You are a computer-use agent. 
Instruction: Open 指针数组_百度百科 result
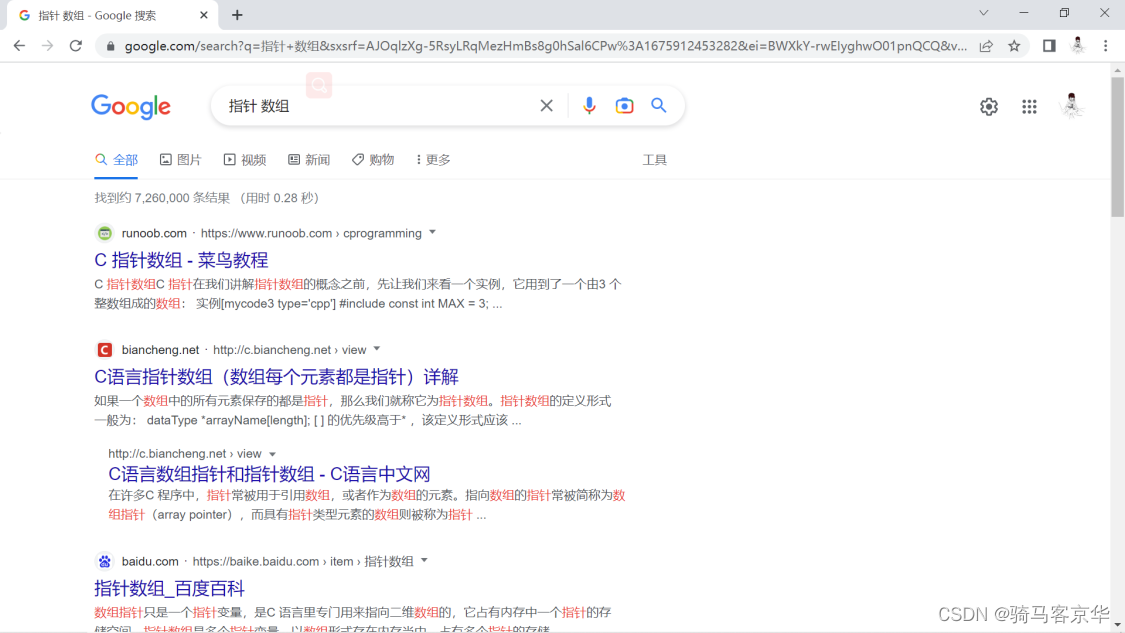169,589
